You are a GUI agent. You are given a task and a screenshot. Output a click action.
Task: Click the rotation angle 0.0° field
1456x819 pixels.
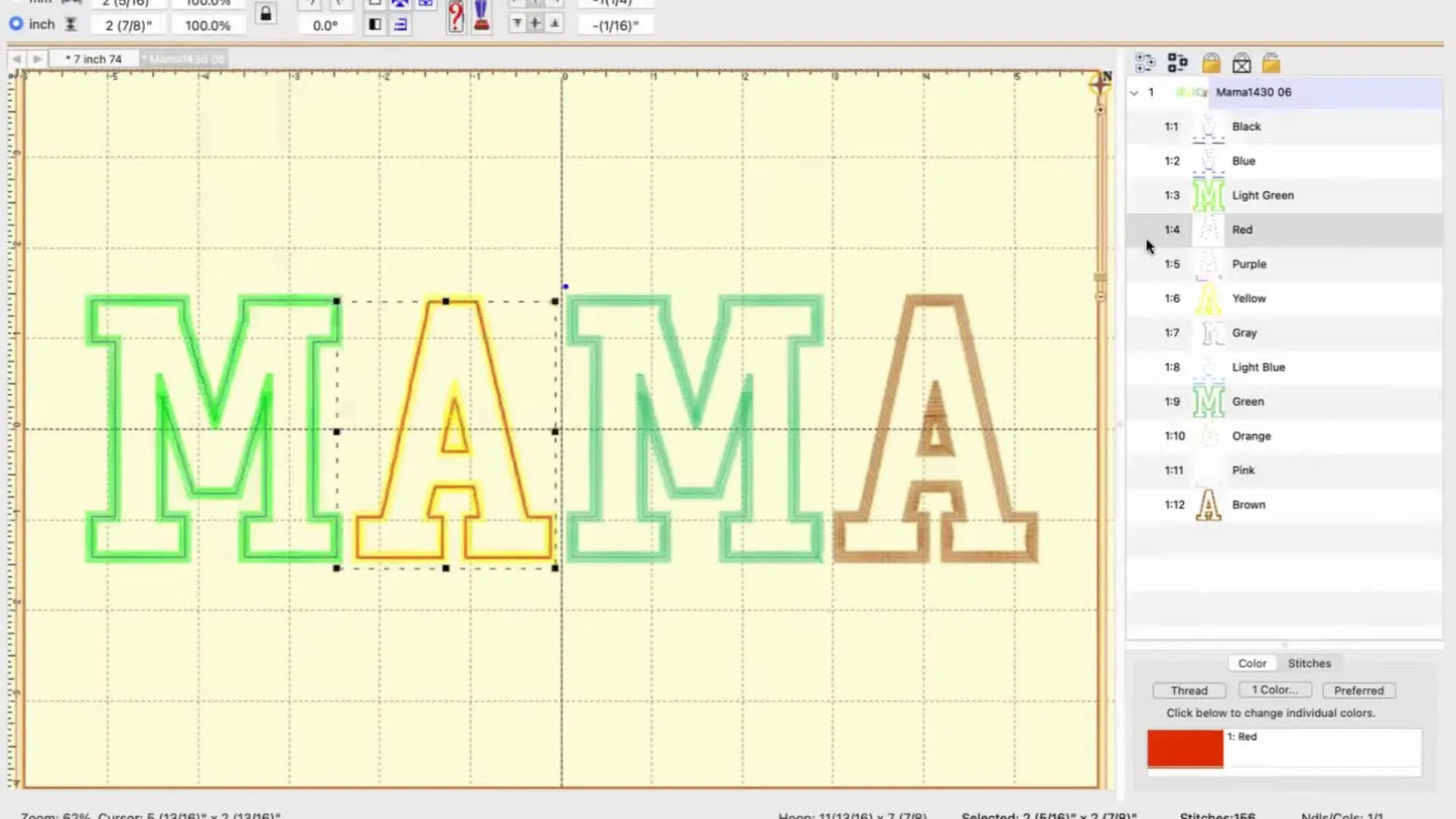coord(325,25)
